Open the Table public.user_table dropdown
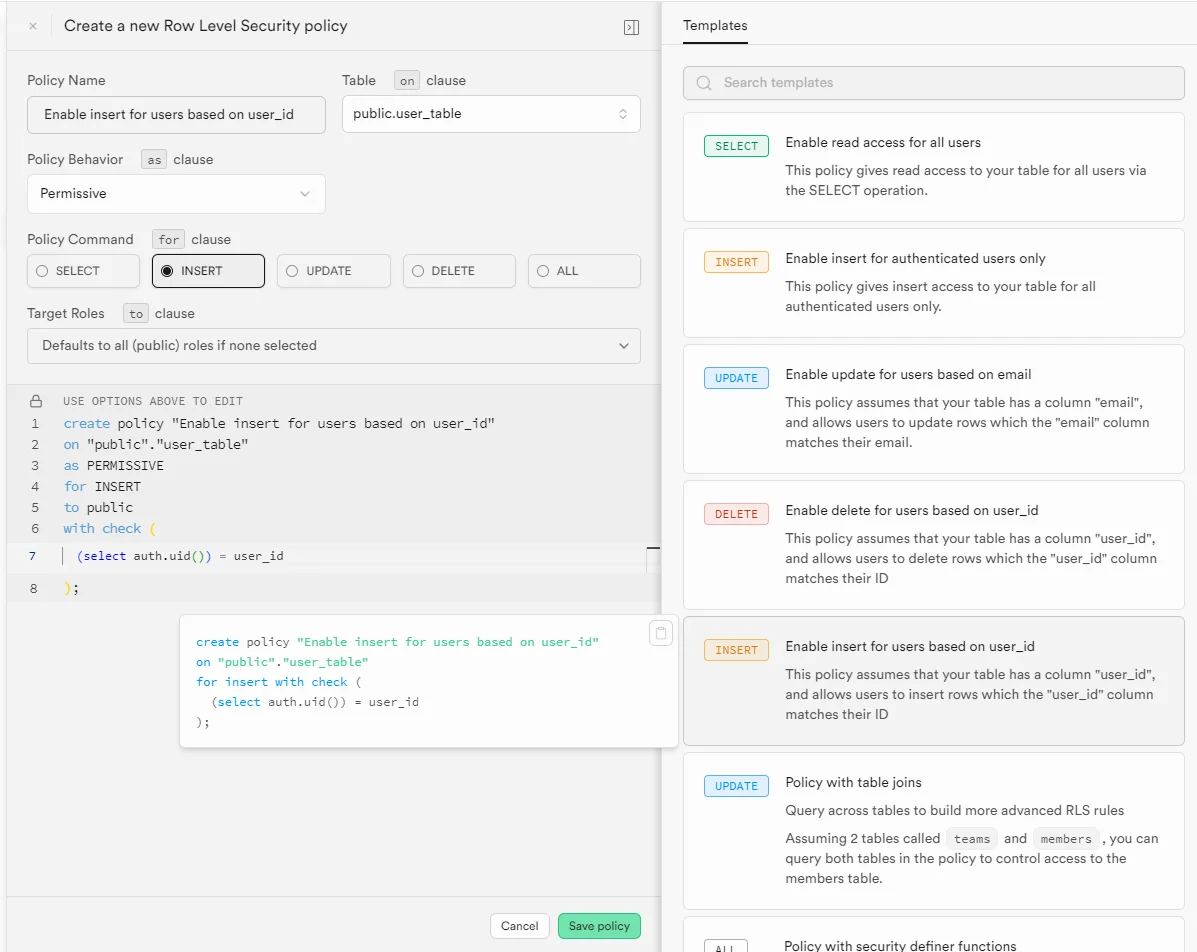 click(490, 114)
